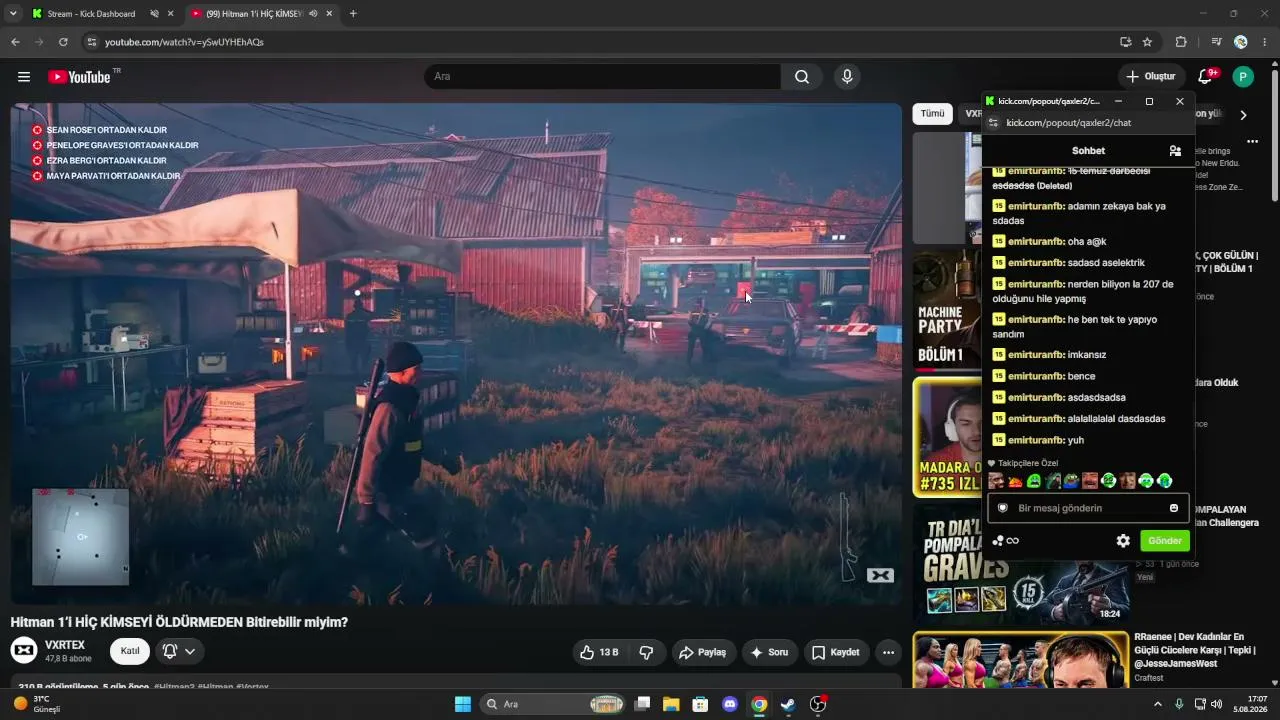
Task: Expand the notification bell subscription dropdown
Action: 189,651
